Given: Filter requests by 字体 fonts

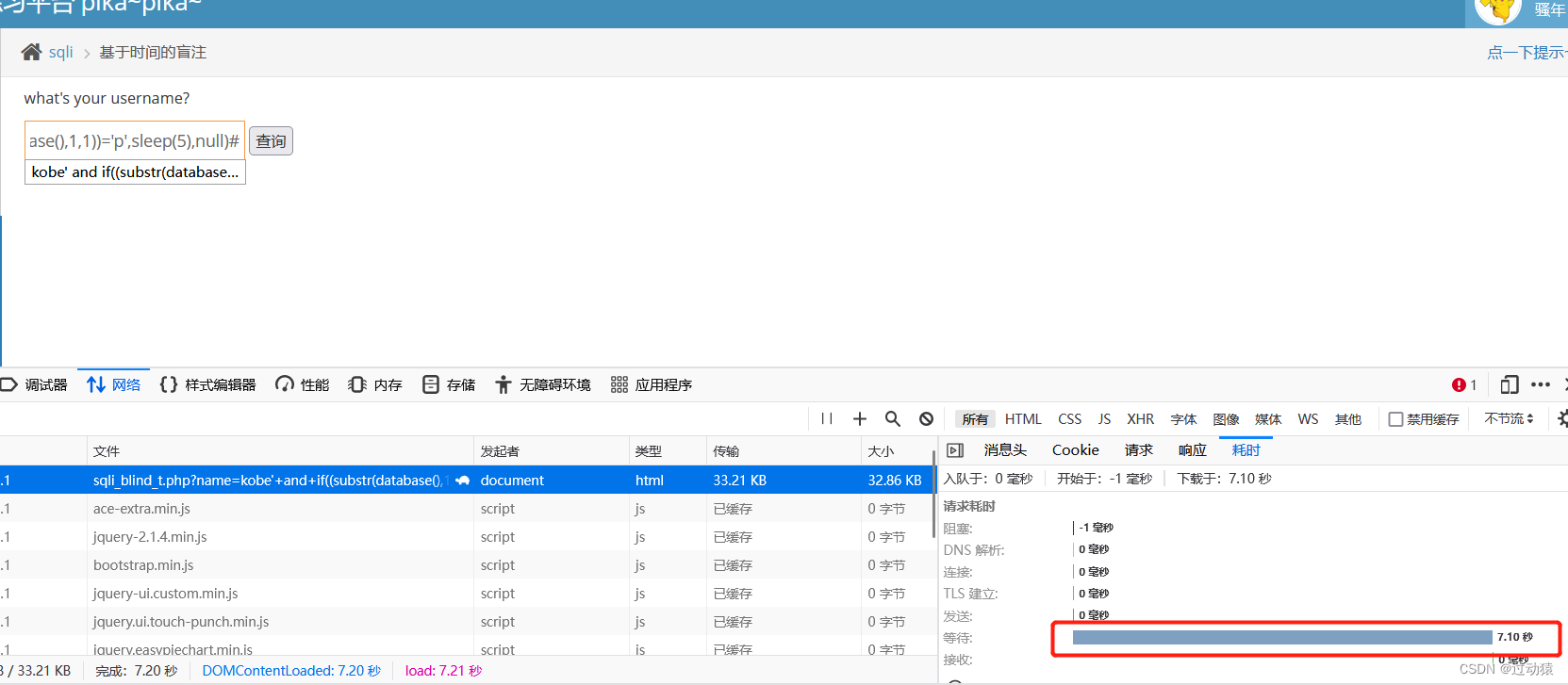Looking at the screenshot, I should (x=1183, y=419).
